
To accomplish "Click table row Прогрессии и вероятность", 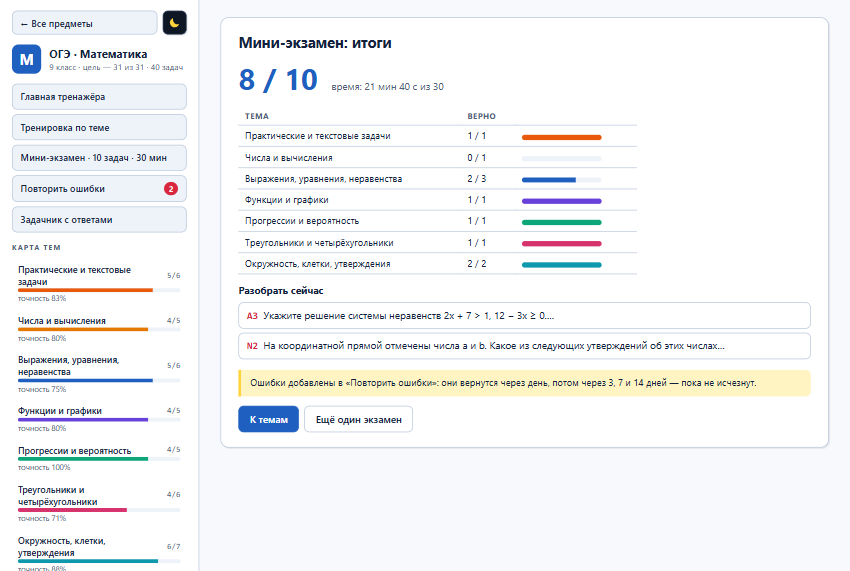I will click(x=437, y=221).
